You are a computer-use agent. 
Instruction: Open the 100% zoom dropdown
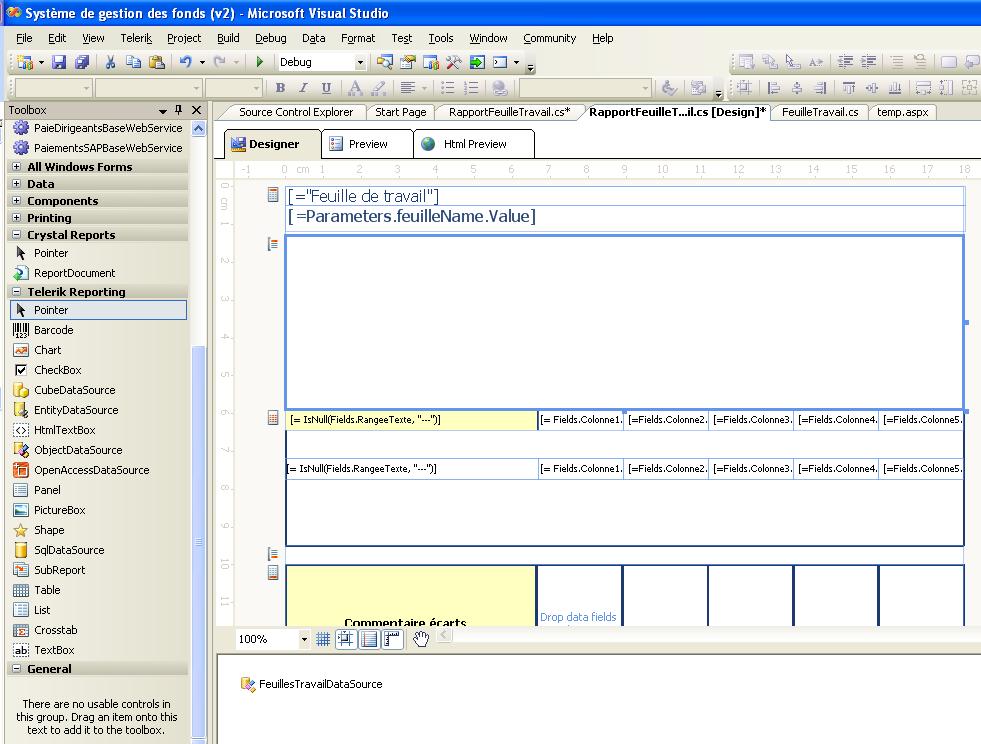(x=304, y=639)
